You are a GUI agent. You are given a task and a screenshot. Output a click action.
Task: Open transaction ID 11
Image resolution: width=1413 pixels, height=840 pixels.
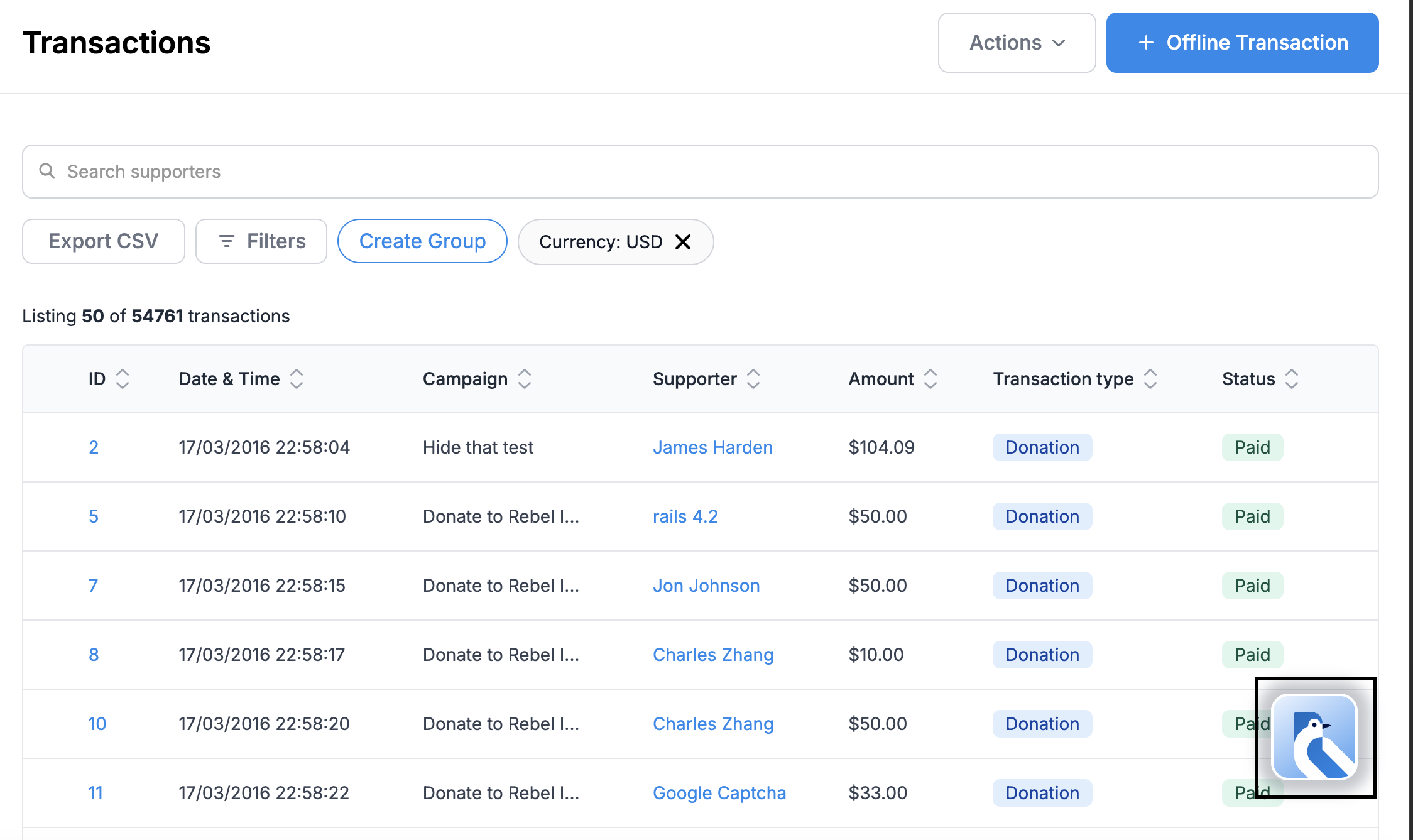tap(95, 793)
